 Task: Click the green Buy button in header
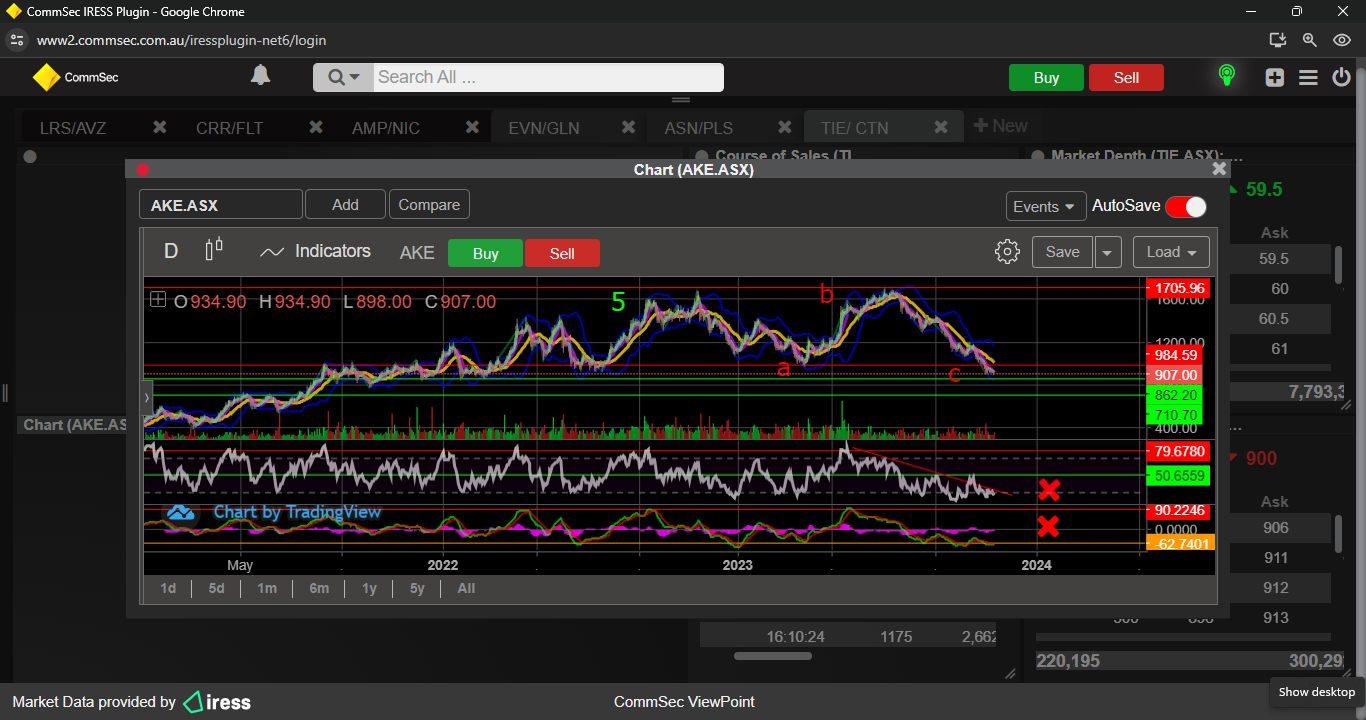click(1046, 78)
